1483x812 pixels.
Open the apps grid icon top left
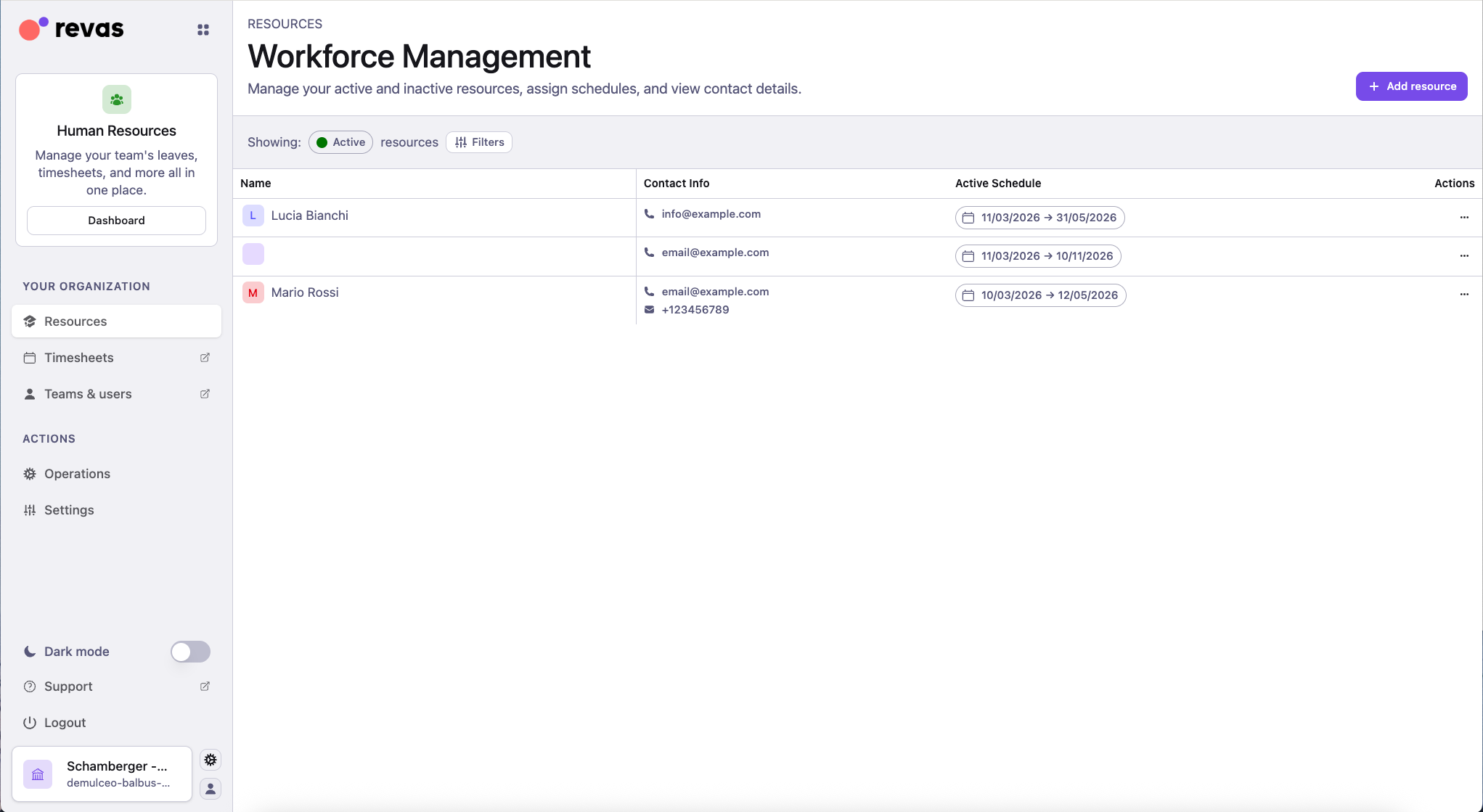(203, 29)
